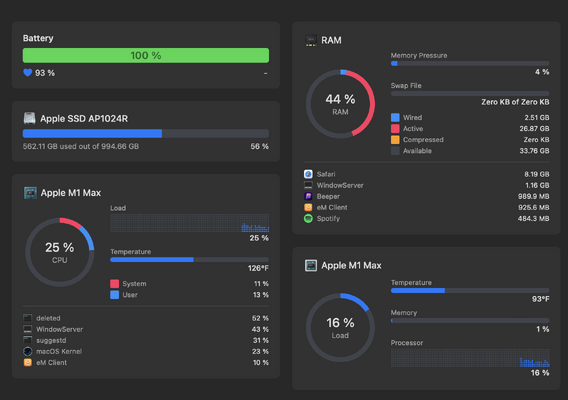Image resolution: width=568 pixels, height=400 pixels.
Task: Click the User 13 % value
Action: [261, 295]
